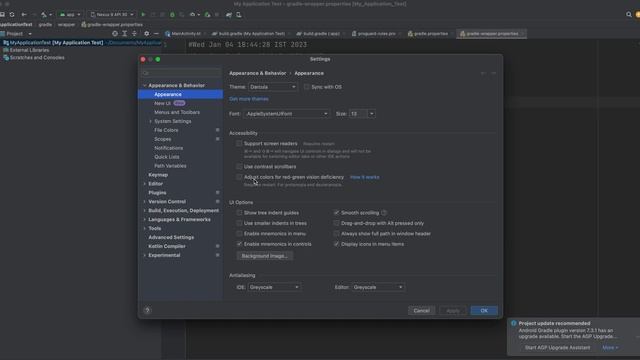Click the back arrow in Settings header
This screenshot has width=640, height=360.
(483, 73)
